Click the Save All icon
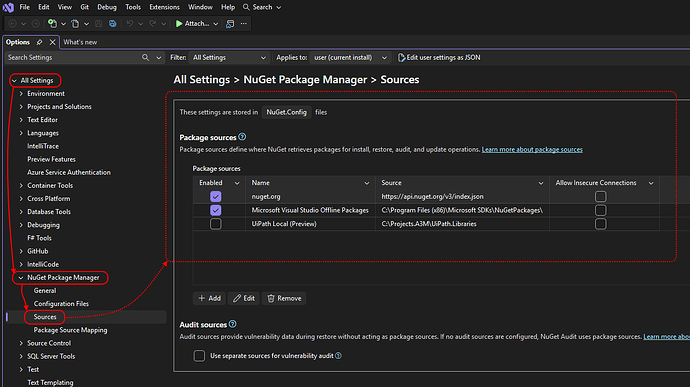 point(113,24)
